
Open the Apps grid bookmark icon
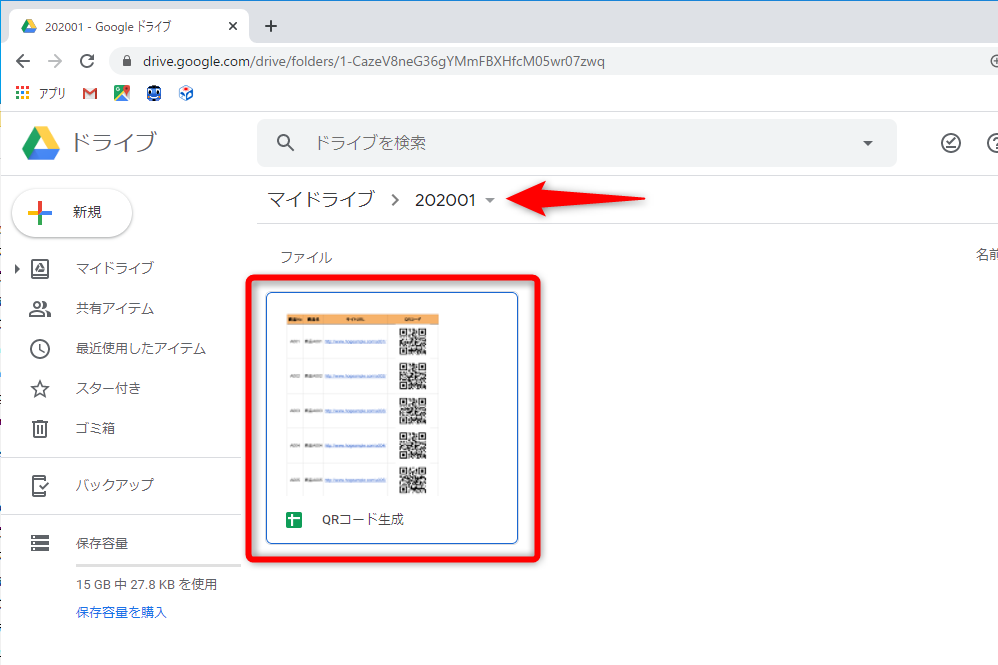(x=22, y=93)
